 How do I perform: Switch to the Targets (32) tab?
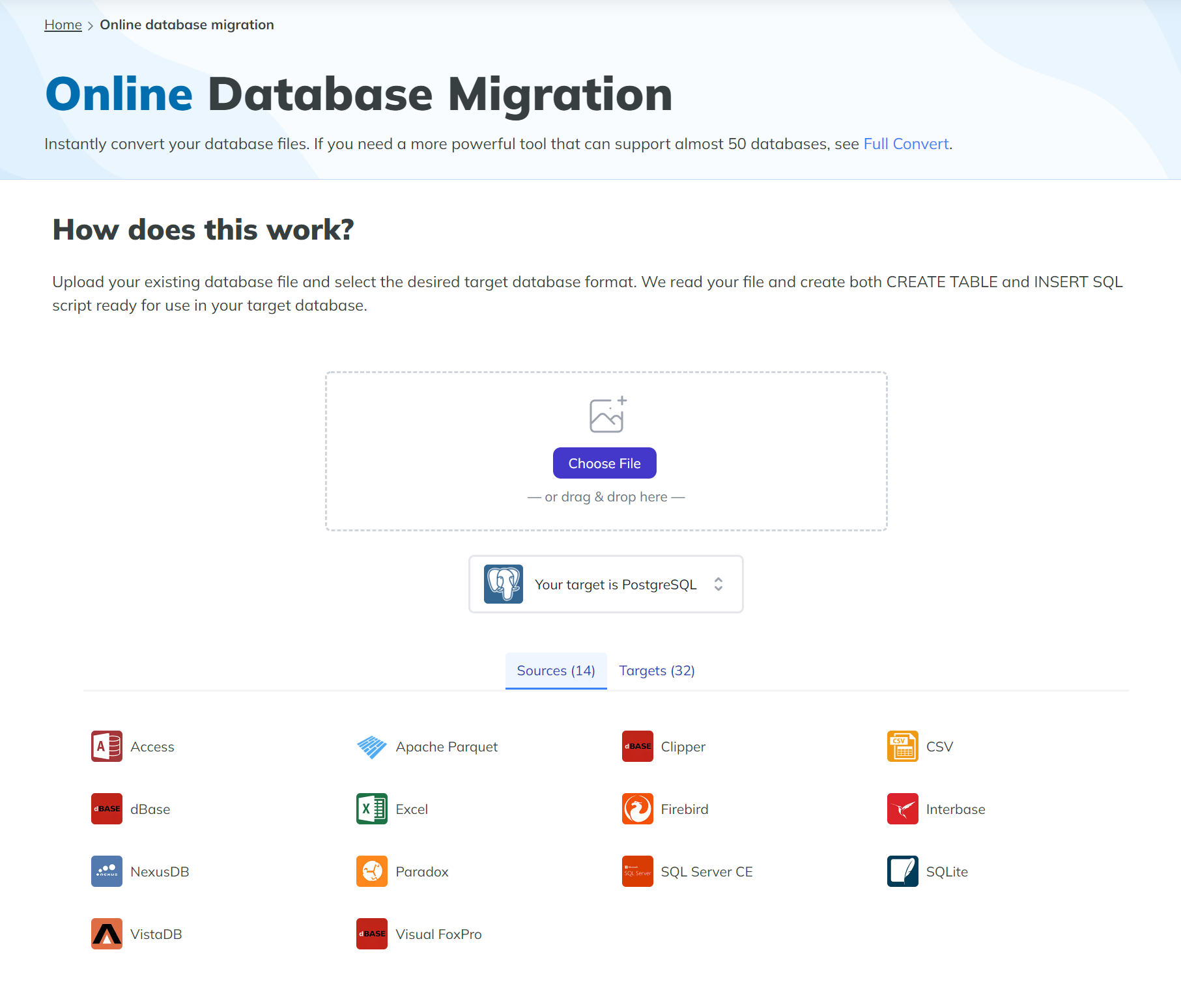(x=657, y=671)
